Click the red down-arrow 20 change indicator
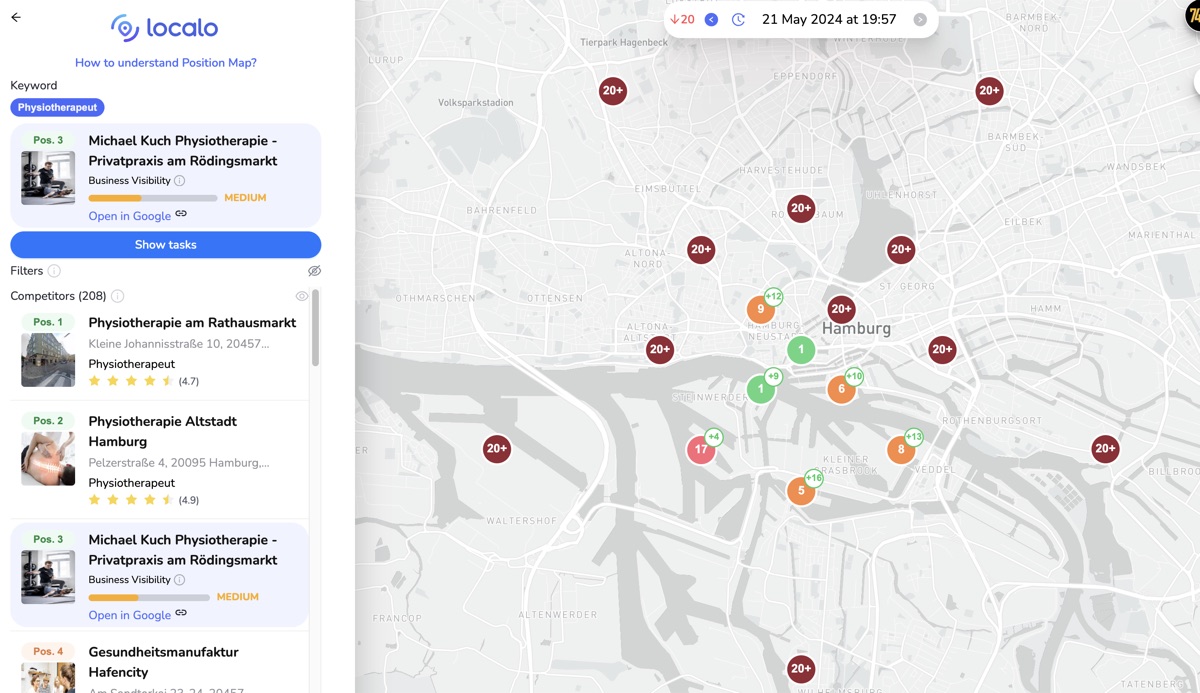 682,19
